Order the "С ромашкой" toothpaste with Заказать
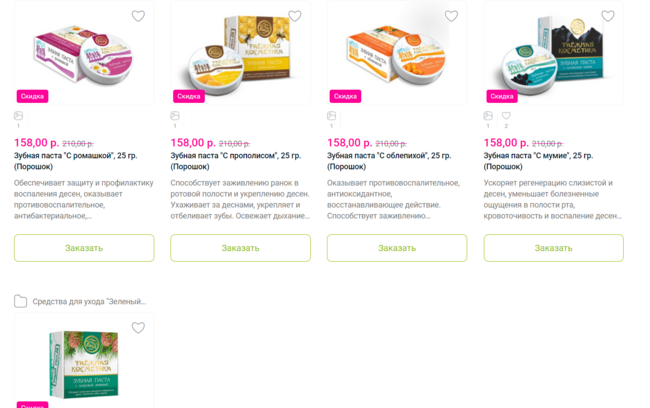 pos(84,248)
